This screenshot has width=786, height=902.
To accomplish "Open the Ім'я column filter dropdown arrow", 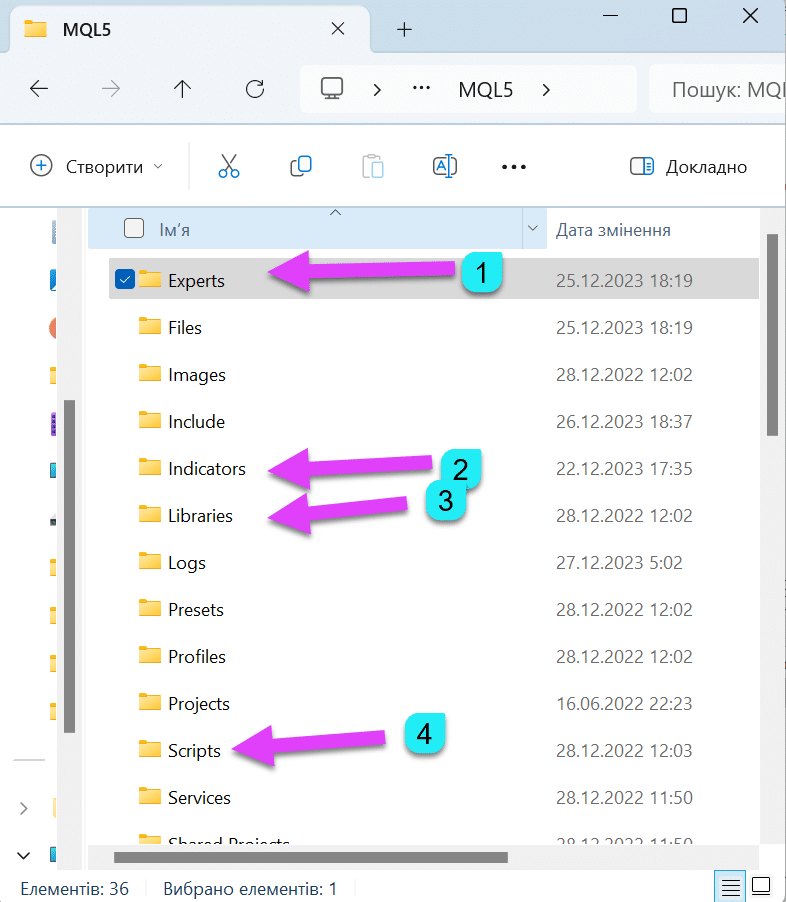I will (531, 229).
